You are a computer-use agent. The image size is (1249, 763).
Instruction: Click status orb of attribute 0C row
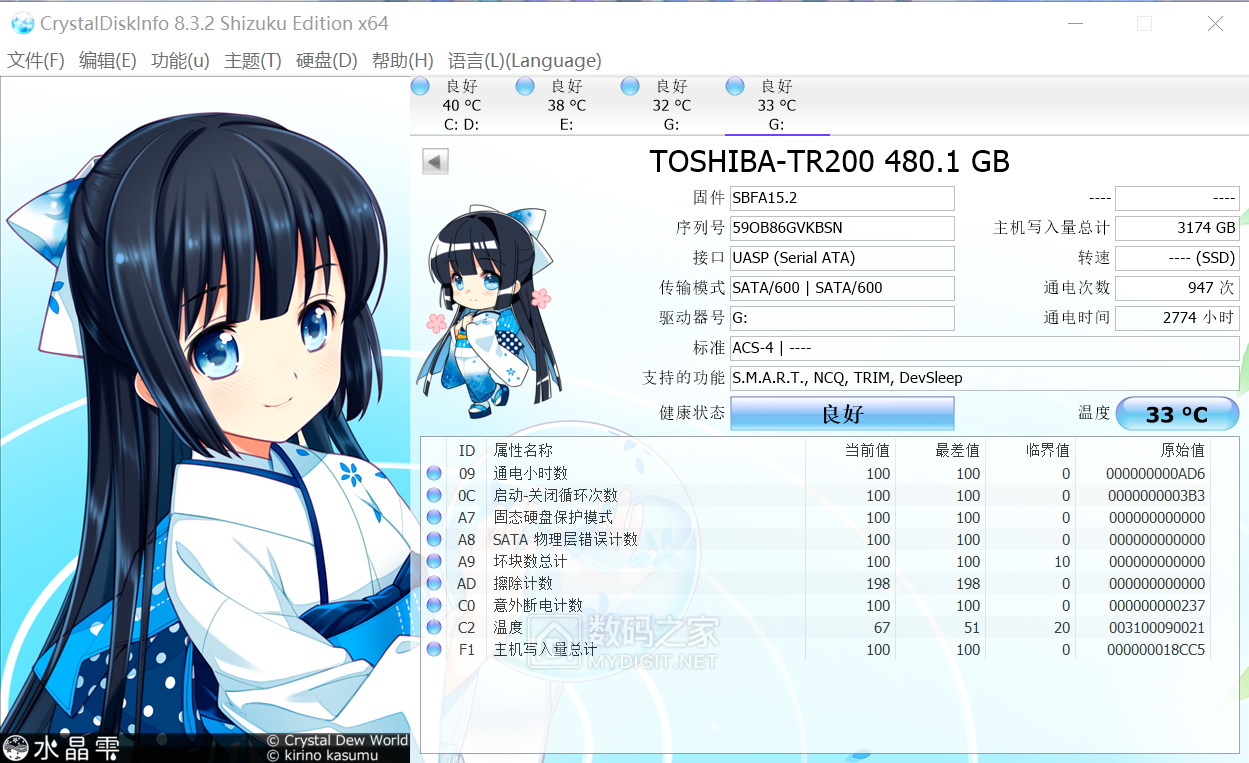(x=434, y=496)
